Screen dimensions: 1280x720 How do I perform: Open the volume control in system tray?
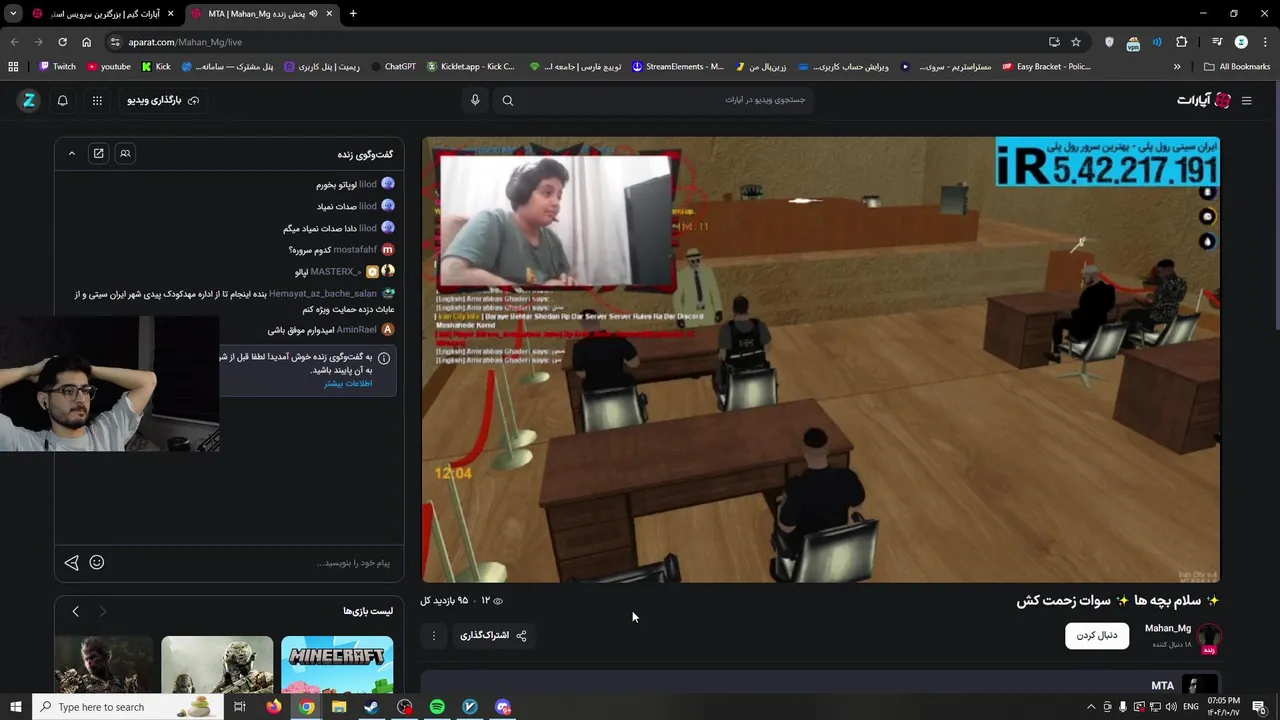click(x=1171, y=707)
